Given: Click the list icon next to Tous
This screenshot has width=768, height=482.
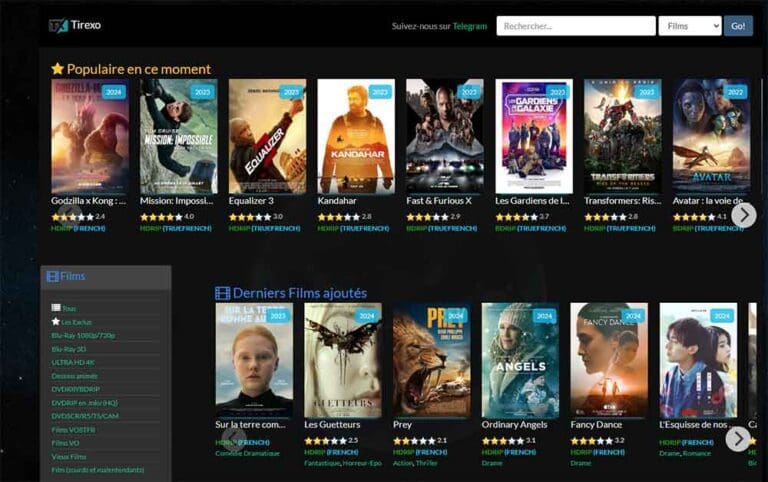Looking at the screenshot, I should point(56,308).
